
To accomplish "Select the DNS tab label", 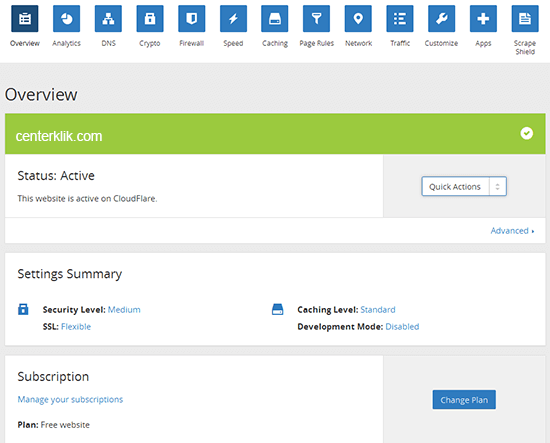I will [108, 43].
